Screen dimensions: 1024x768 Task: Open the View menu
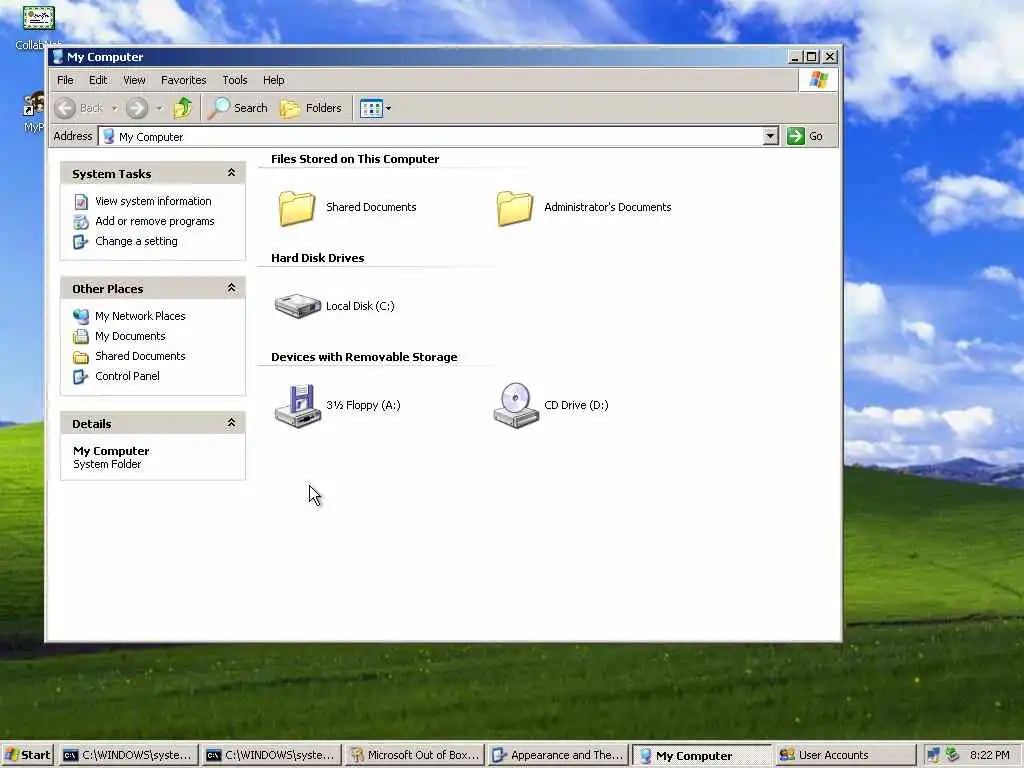[134, 80]
